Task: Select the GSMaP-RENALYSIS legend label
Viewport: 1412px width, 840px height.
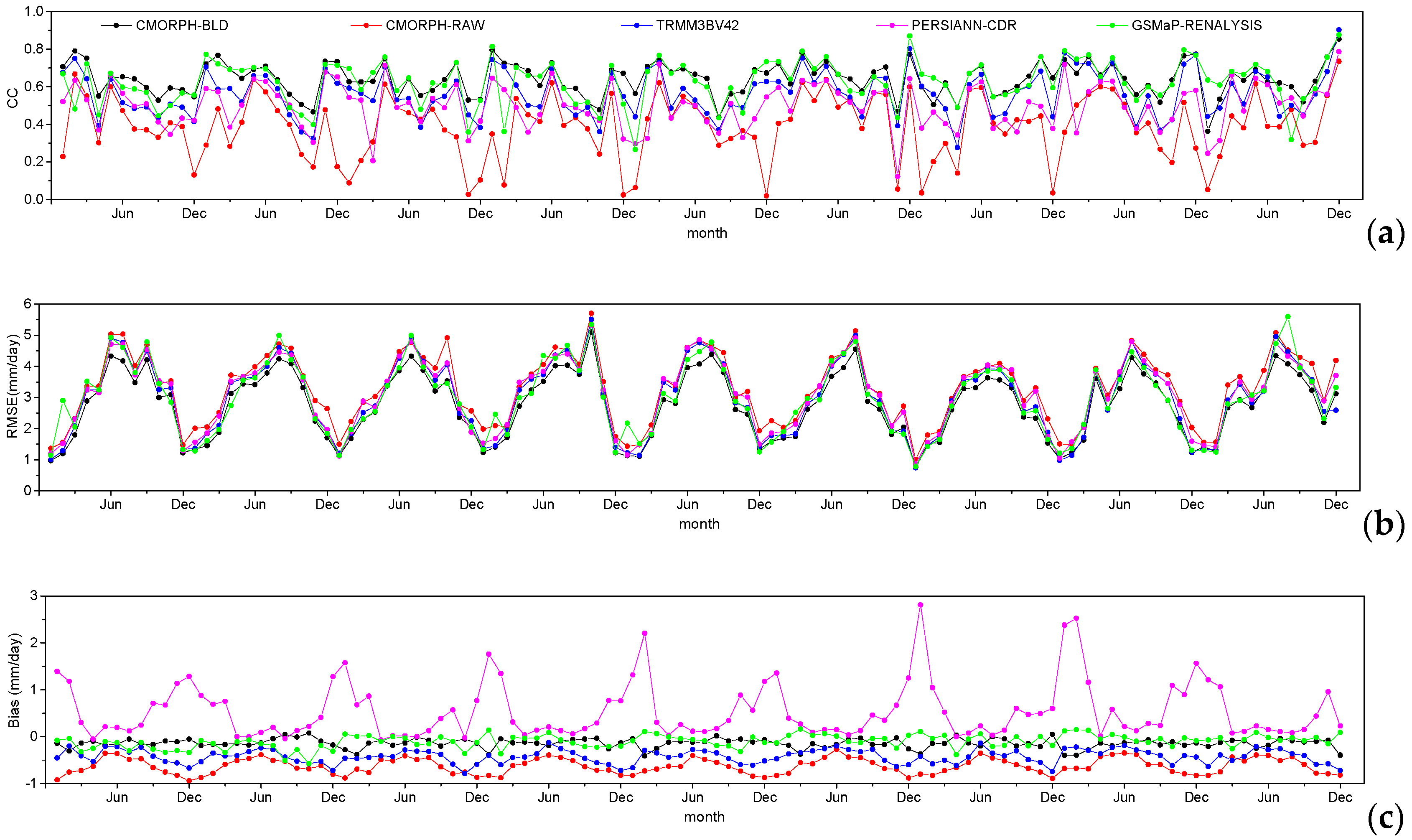Action: point(1196,25)
